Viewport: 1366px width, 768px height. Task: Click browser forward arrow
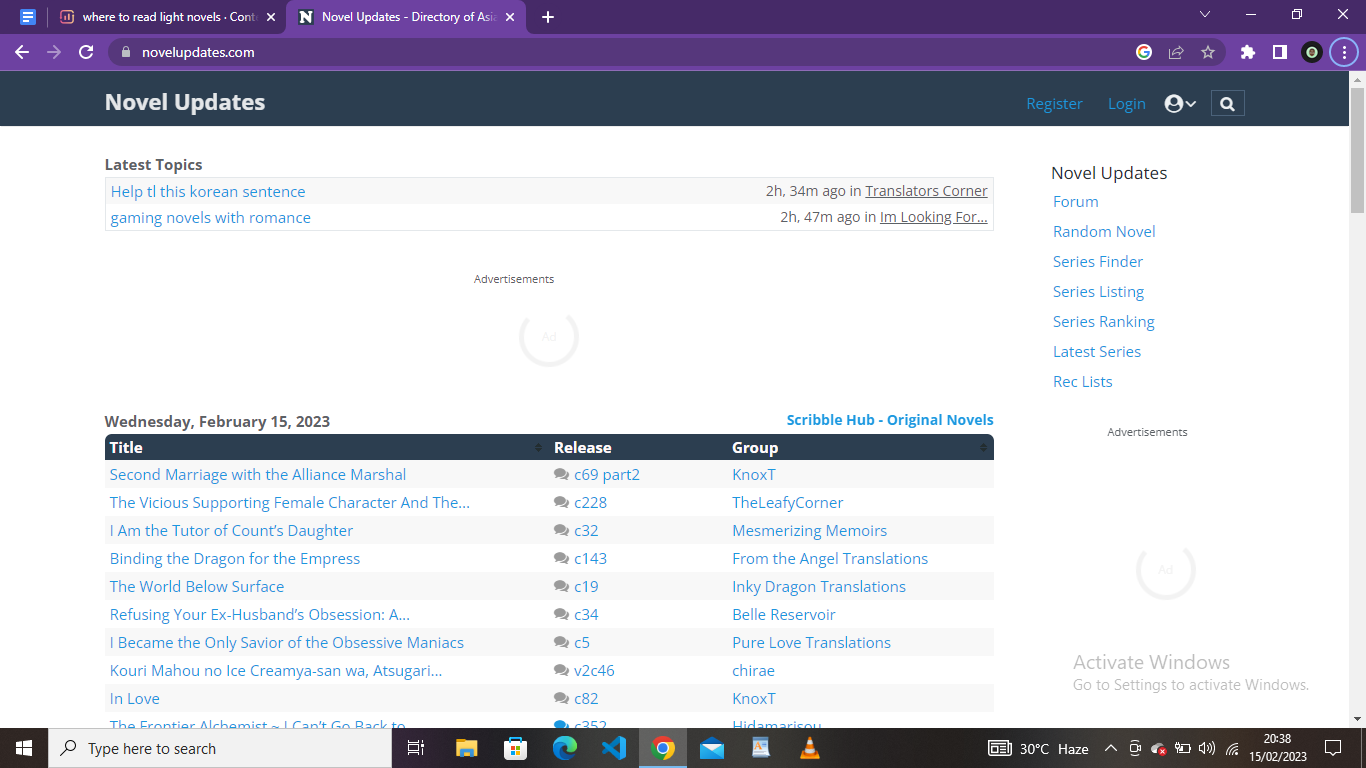click(54, 52)
